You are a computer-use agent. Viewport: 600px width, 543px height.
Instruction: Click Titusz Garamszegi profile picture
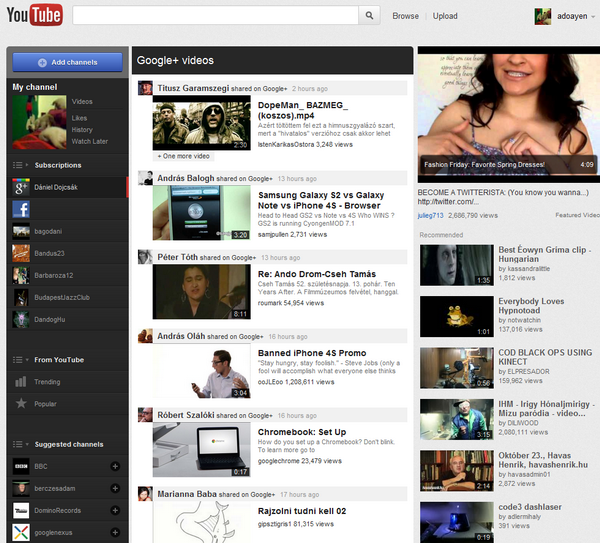145,88
